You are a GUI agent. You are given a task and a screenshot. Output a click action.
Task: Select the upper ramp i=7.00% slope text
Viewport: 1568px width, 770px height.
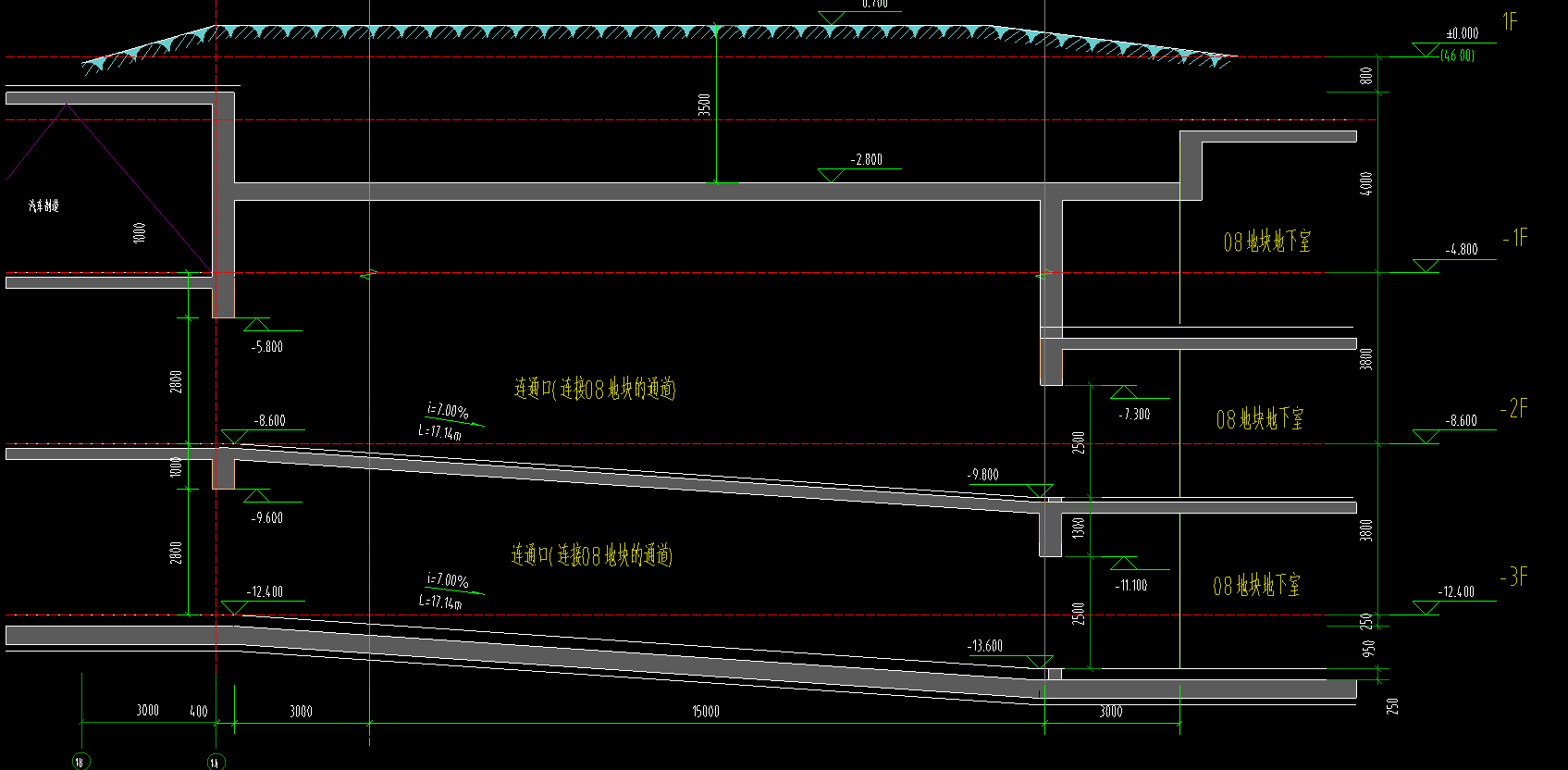click(448, 411)
